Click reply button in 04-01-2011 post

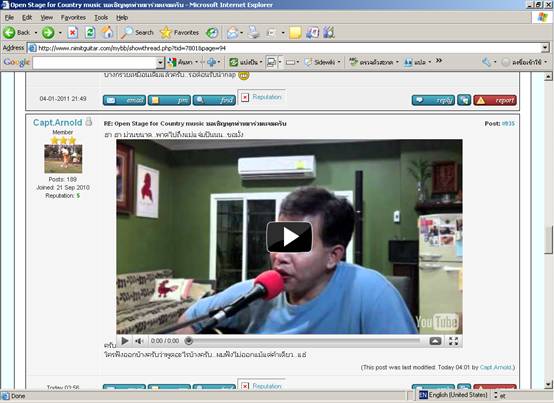433,100
